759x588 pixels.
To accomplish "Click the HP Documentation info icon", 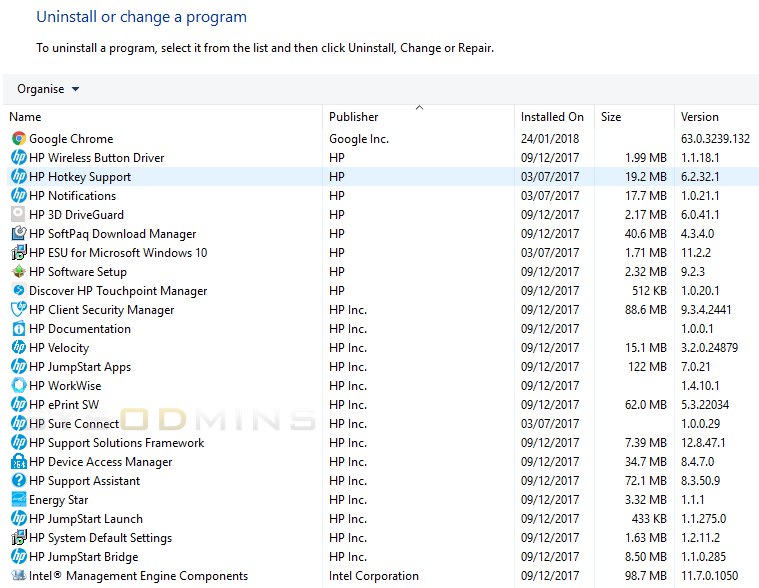I will point(18,329).
